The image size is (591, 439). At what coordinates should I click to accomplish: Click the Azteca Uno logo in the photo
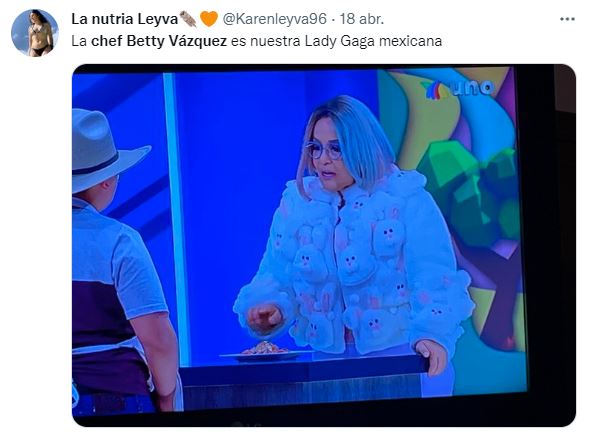(457, 89)
